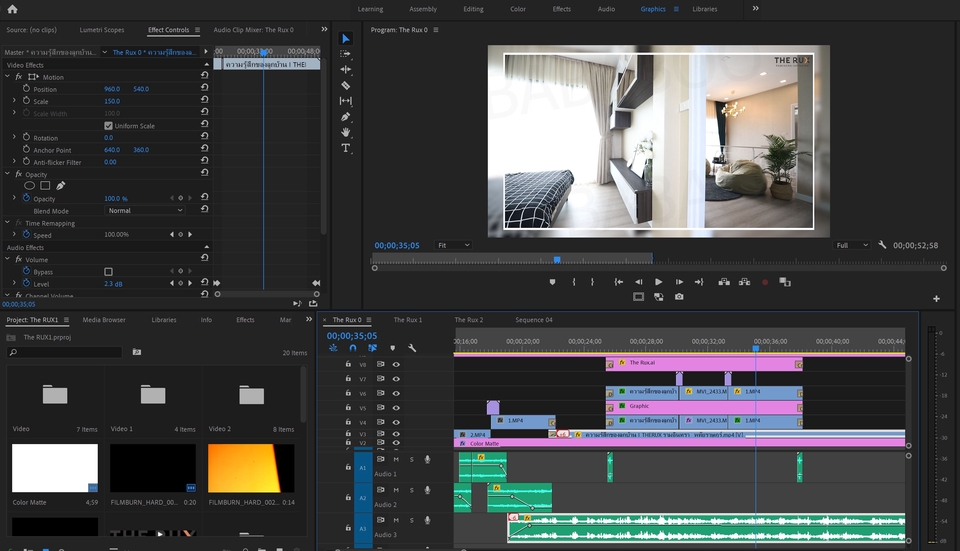Screen dimensions: 960x551
Task: Click new bin icon in project panel
Action: click(x=137, y=352)
